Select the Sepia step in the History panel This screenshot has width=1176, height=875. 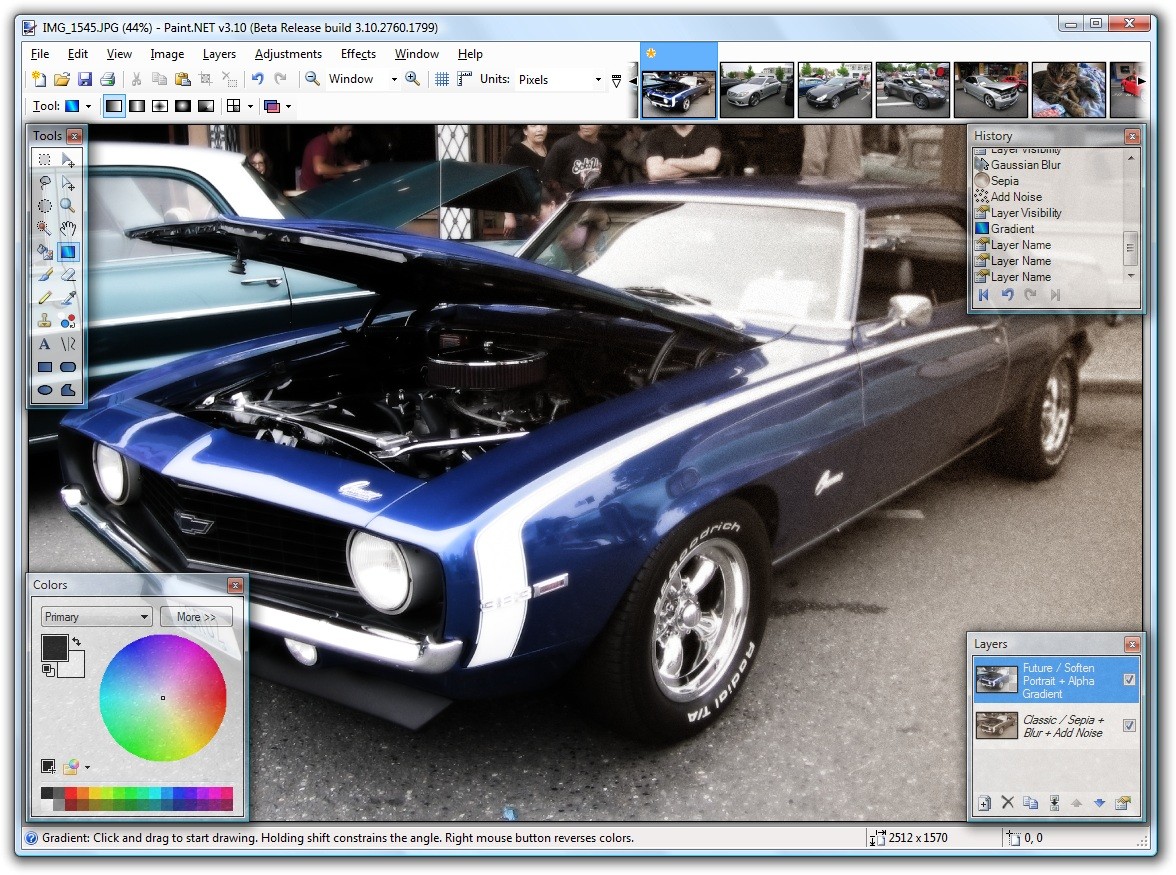[x=1003, y=180]
